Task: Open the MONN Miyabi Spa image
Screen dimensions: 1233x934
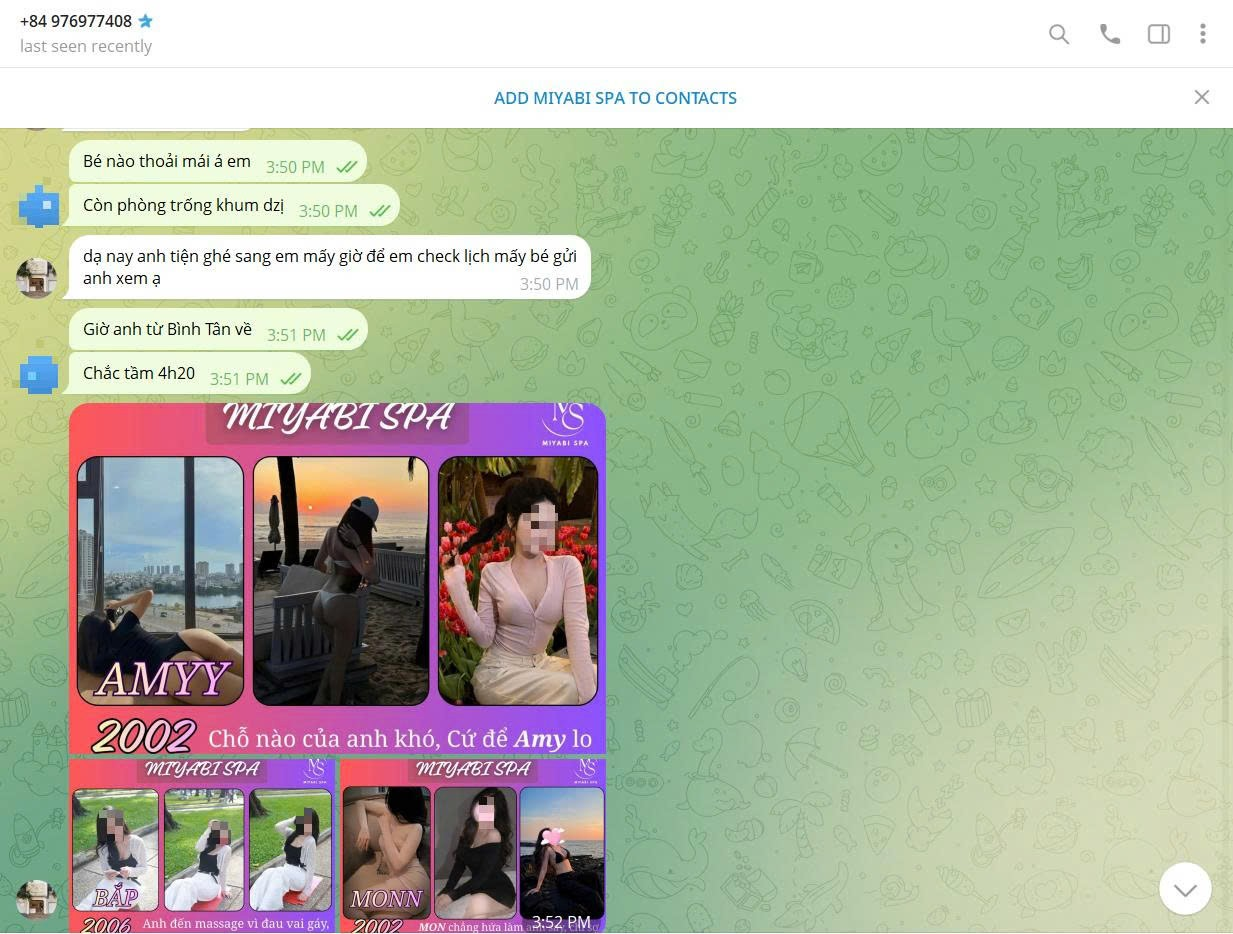Action: click(x=473, y=846)
